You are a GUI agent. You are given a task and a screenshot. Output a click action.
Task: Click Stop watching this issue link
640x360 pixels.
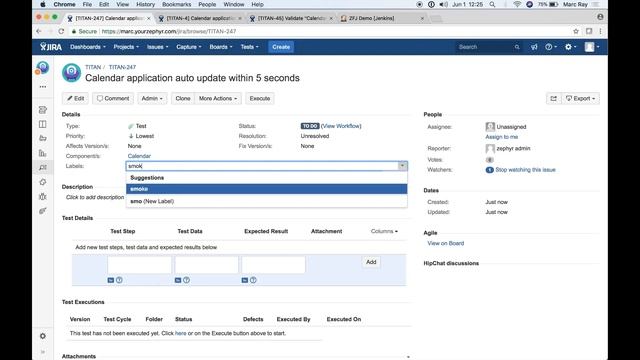pos(525,170)
